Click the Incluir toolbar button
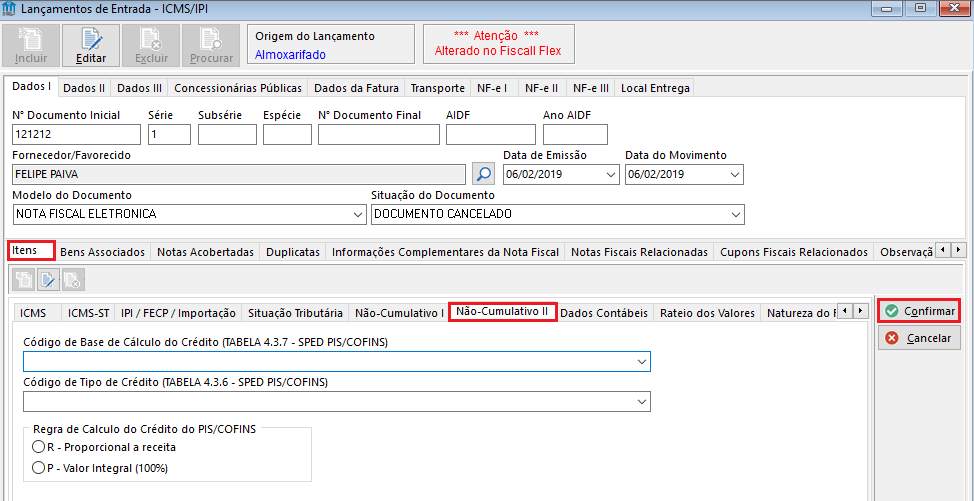Image resolution: width=974 pixels, height=501 pixels. (x=31, y=46)
